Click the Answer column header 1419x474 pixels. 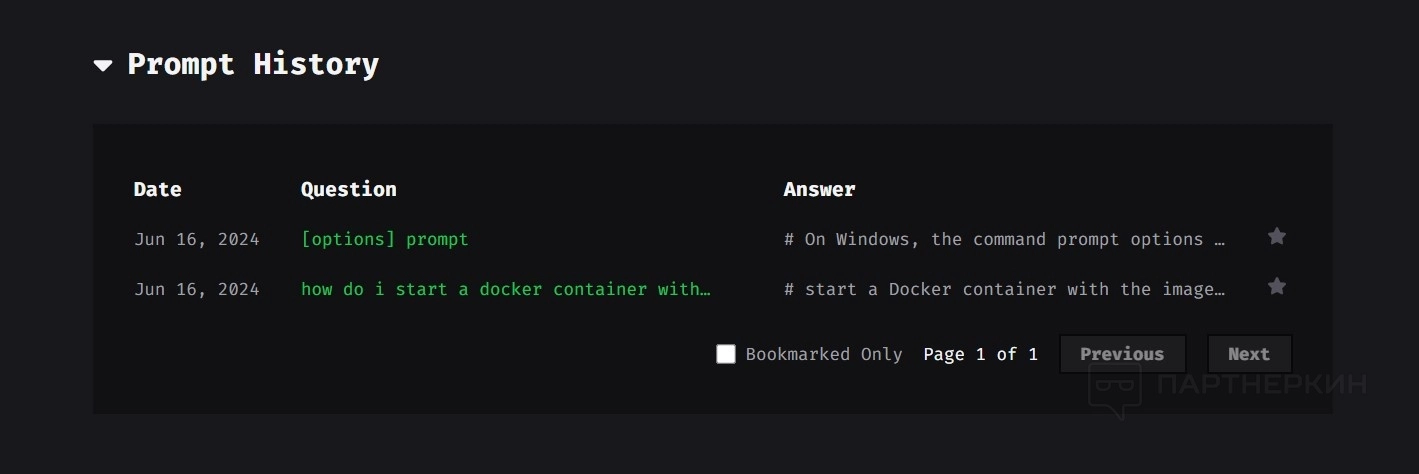pyautogui.click(x=819, y=189)
